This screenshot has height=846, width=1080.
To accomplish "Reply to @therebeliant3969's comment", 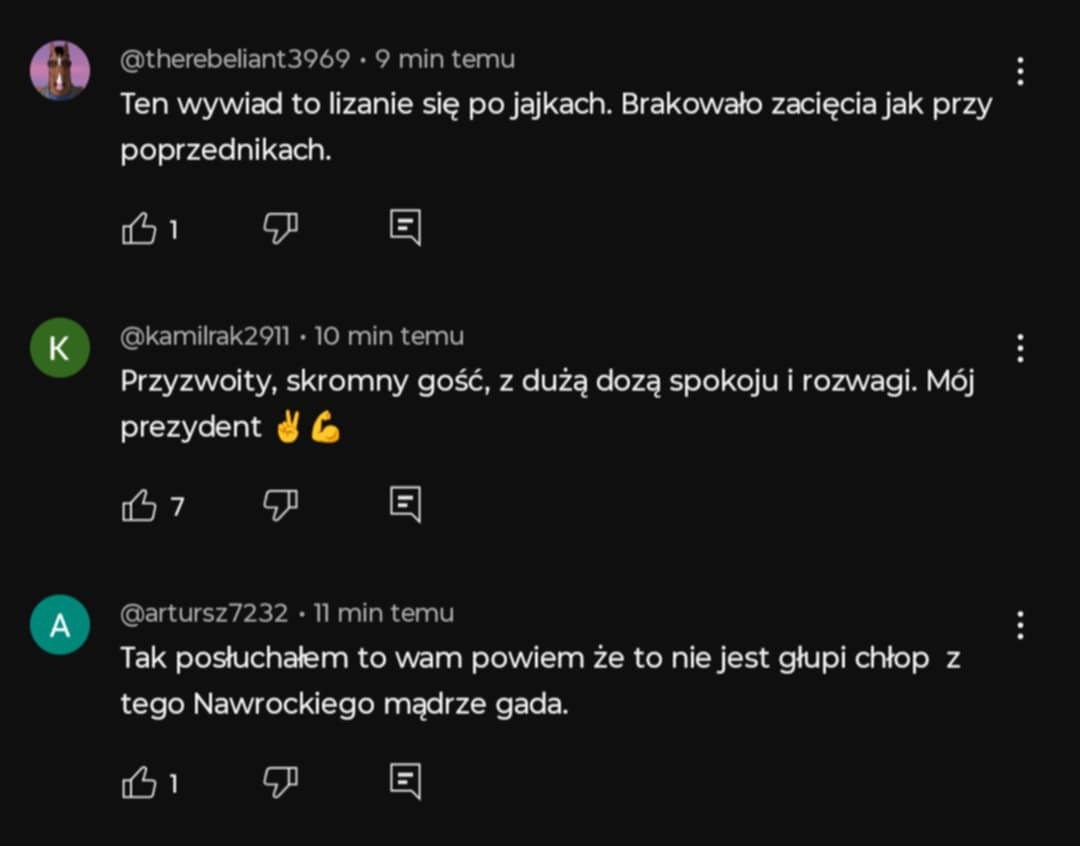I will (405, 229).
